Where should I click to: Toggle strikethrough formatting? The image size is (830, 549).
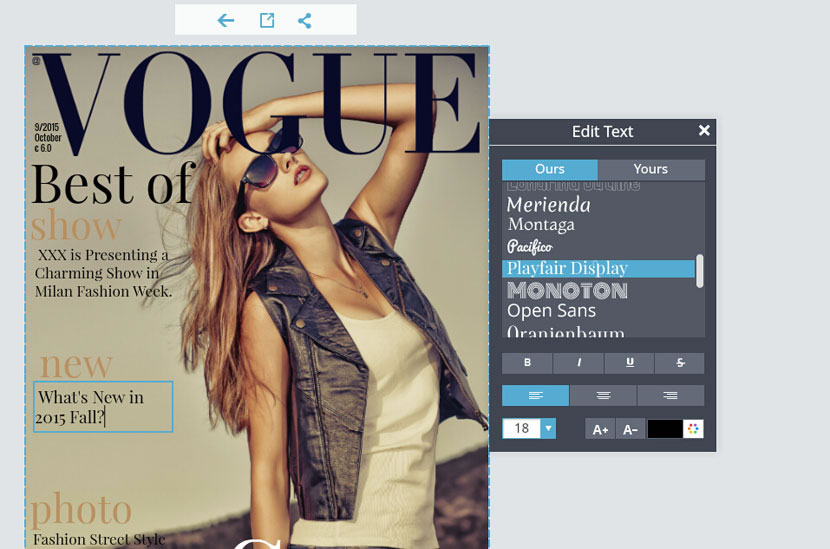[x=680, y=363]
